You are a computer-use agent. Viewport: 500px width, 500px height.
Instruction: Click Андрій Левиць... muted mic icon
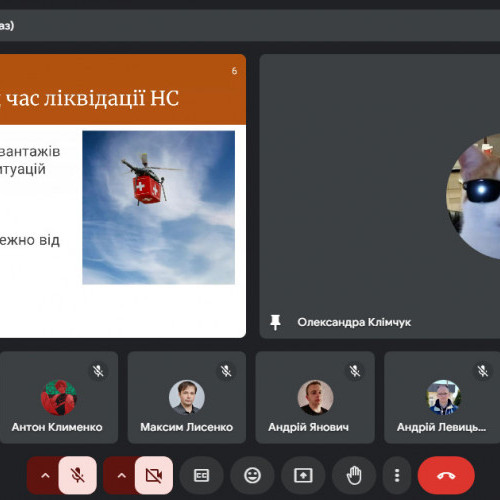(x=482, y=371)
